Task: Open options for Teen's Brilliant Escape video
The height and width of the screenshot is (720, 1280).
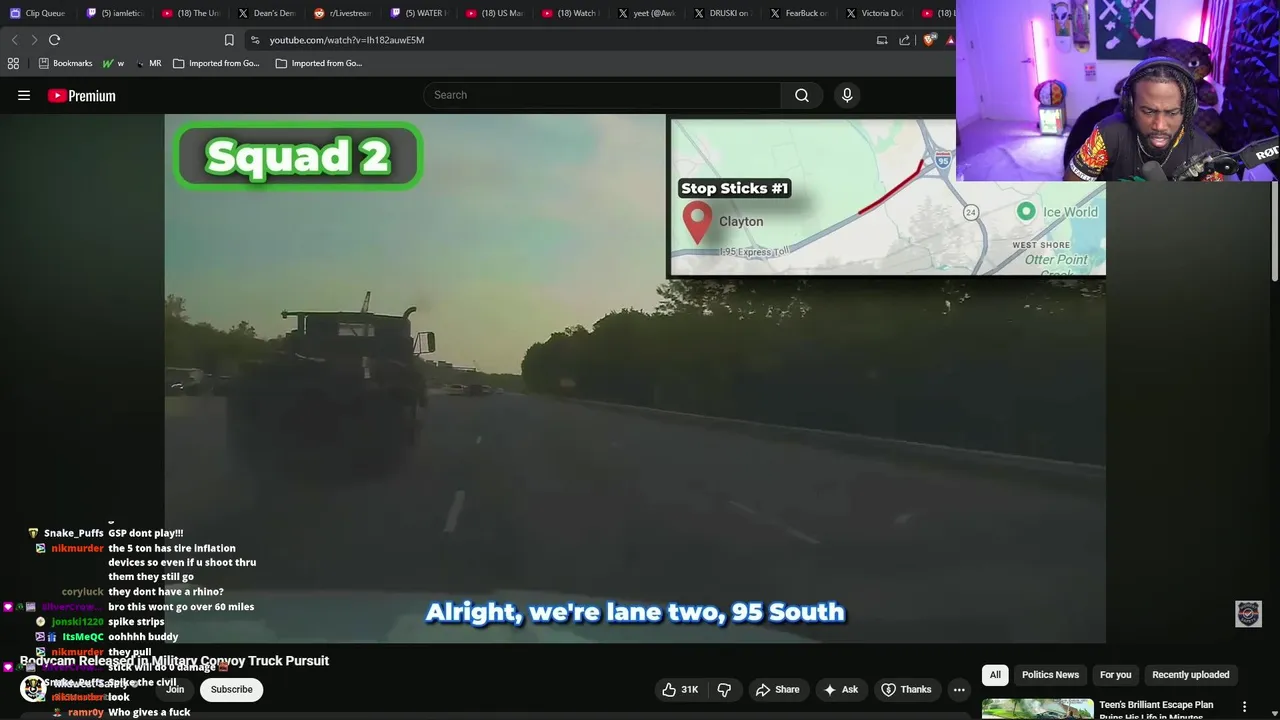Action: pos(1245,706)
